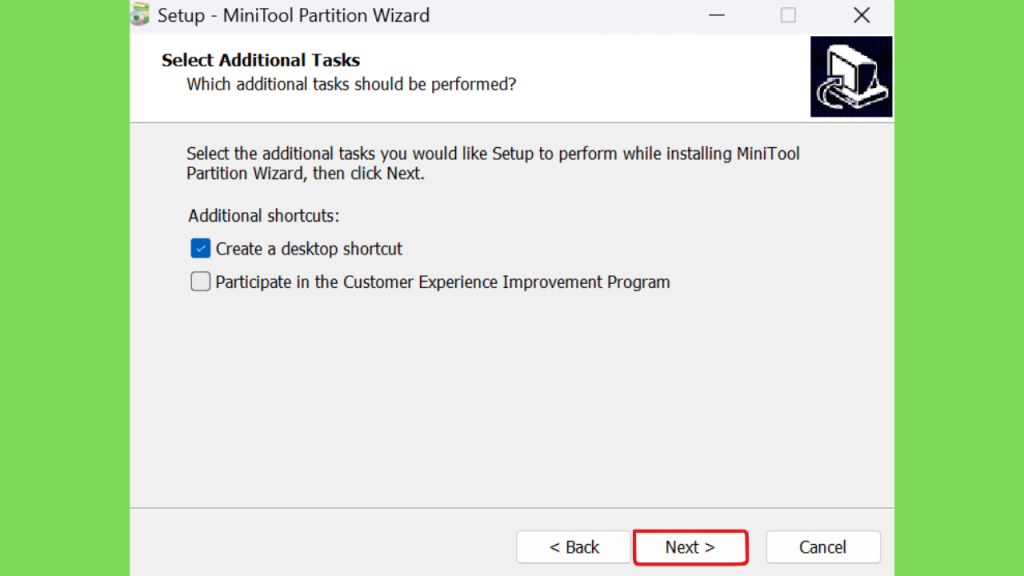Click the installer computer graphic in header

851,76
